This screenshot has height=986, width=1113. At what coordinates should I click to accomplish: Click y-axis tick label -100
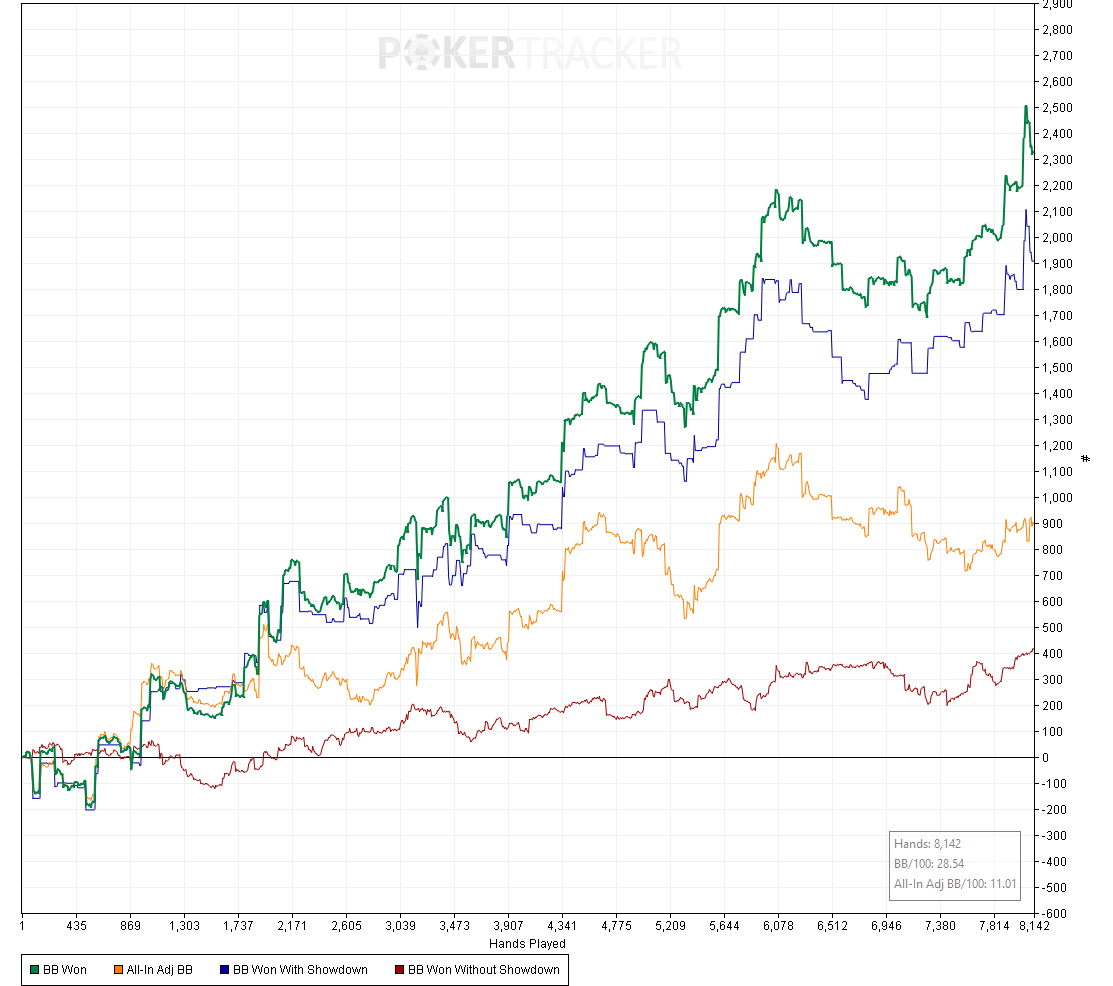1055,784
